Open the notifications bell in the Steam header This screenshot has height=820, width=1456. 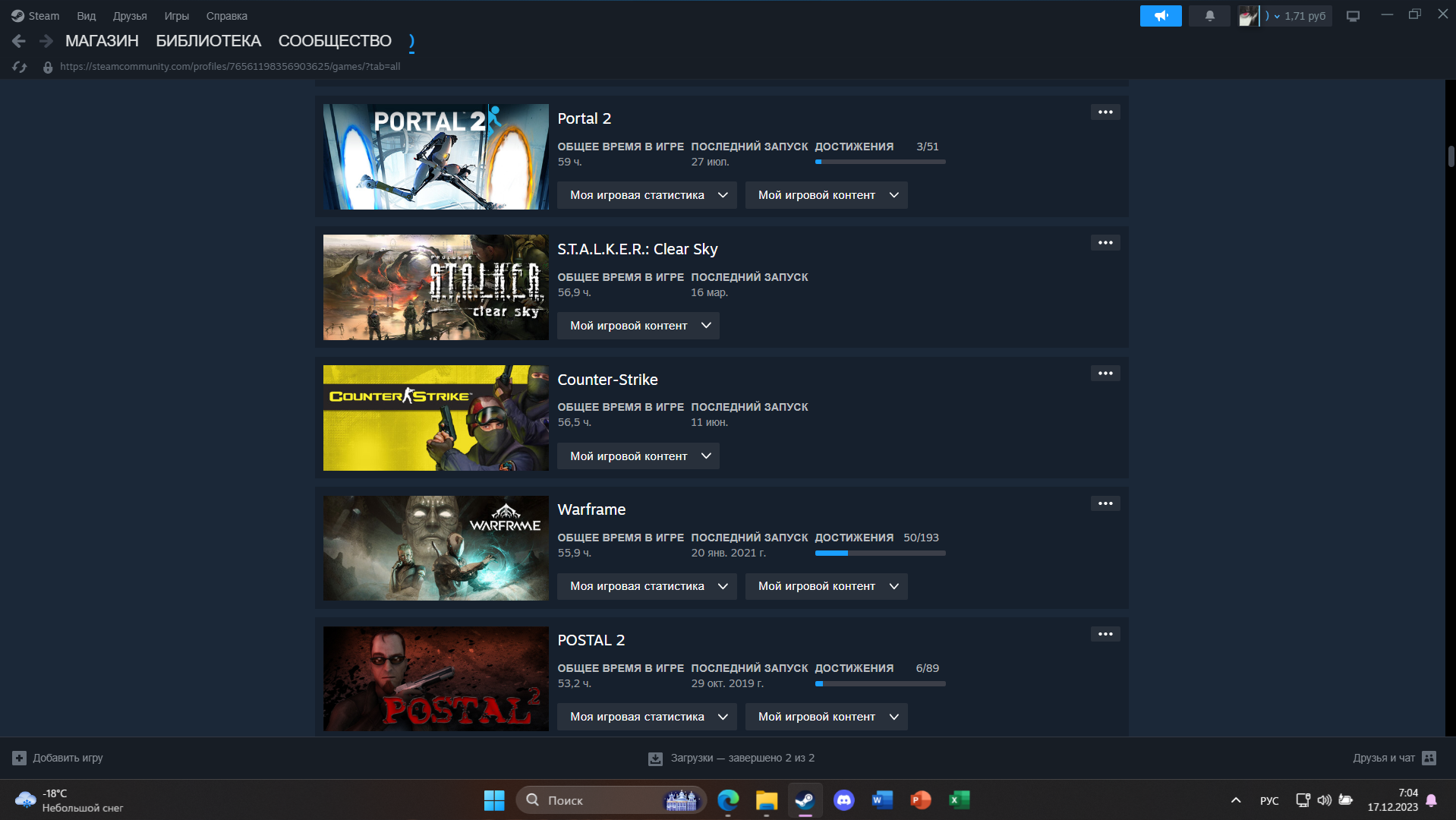[x=1209, y=16]
